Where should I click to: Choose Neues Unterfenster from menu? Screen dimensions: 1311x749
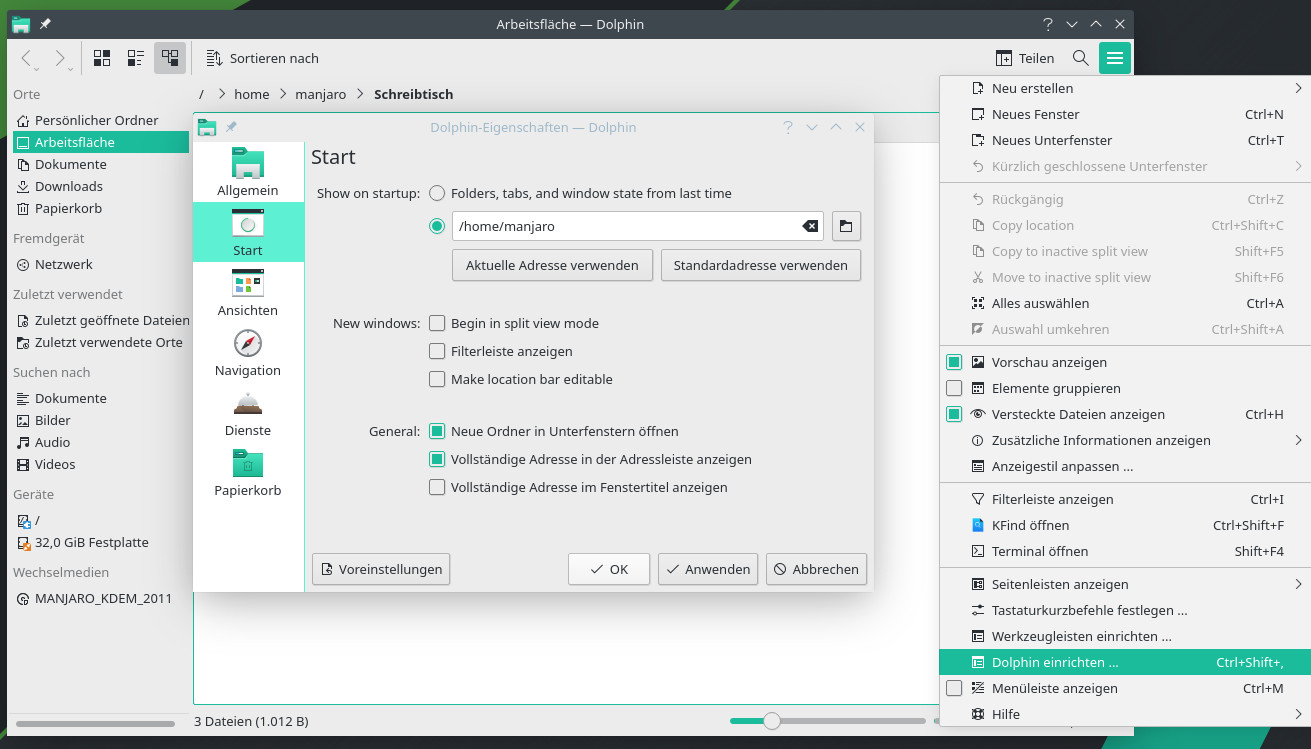1125,140
